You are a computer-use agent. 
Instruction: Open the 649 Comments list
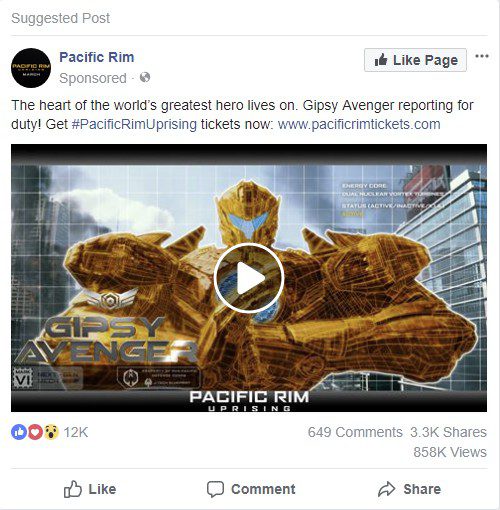tap(355, 432)
